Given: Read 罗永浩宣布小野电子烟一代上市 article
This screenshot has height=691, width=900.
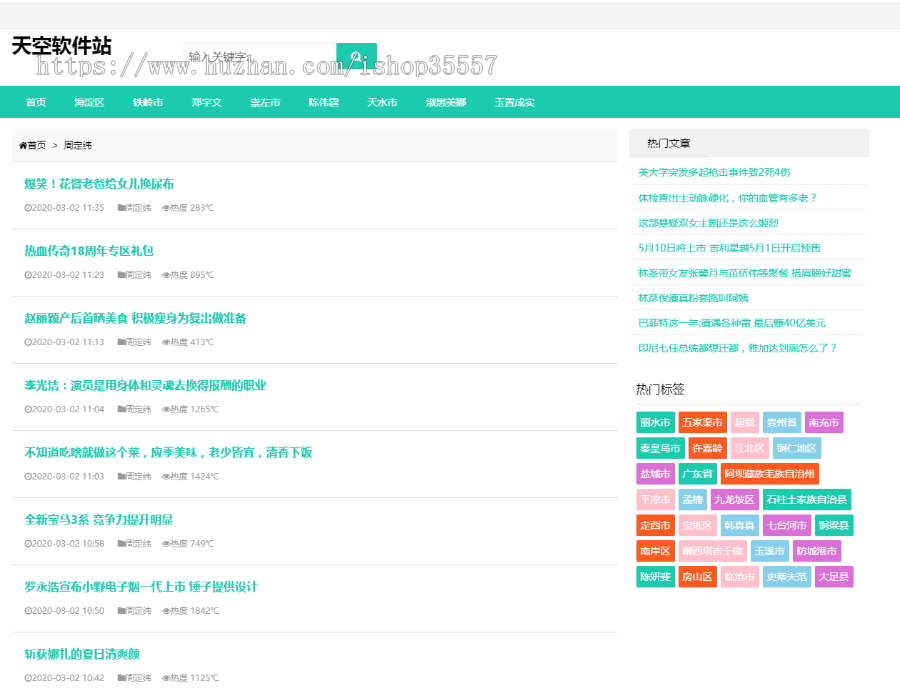Looking at the screenshot, I should pos(141,587).
